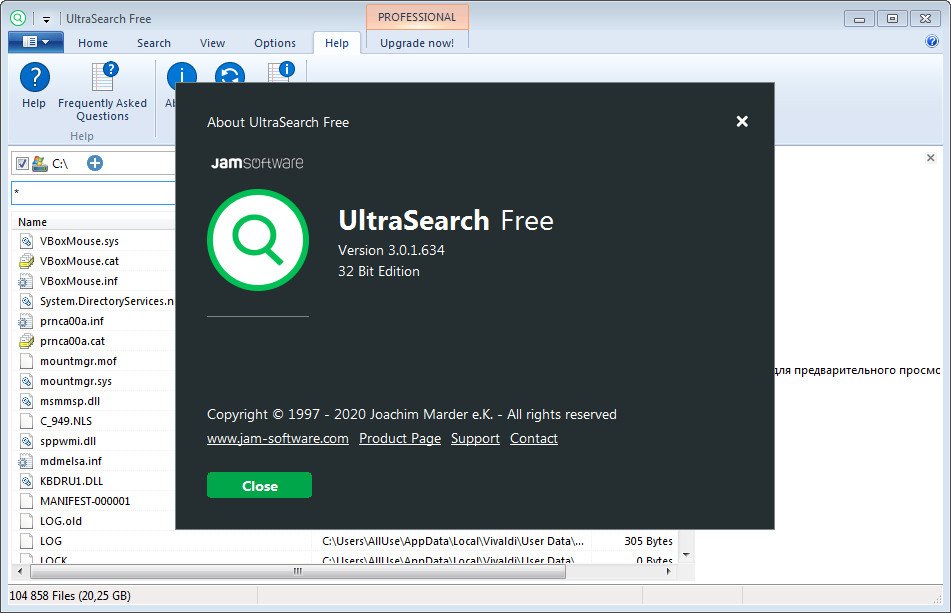Add a drive with the plus icon
Viewport: 951px width, 613px height.
95,163
